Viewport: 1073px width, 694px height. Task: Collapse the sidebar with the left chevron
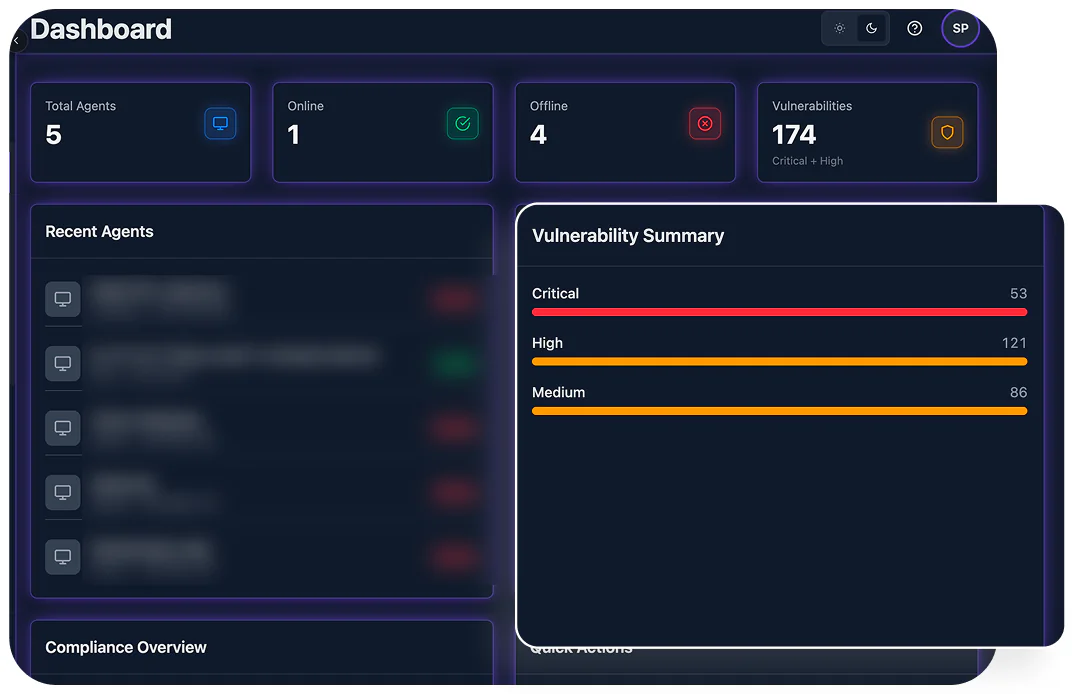coord(16,41)
